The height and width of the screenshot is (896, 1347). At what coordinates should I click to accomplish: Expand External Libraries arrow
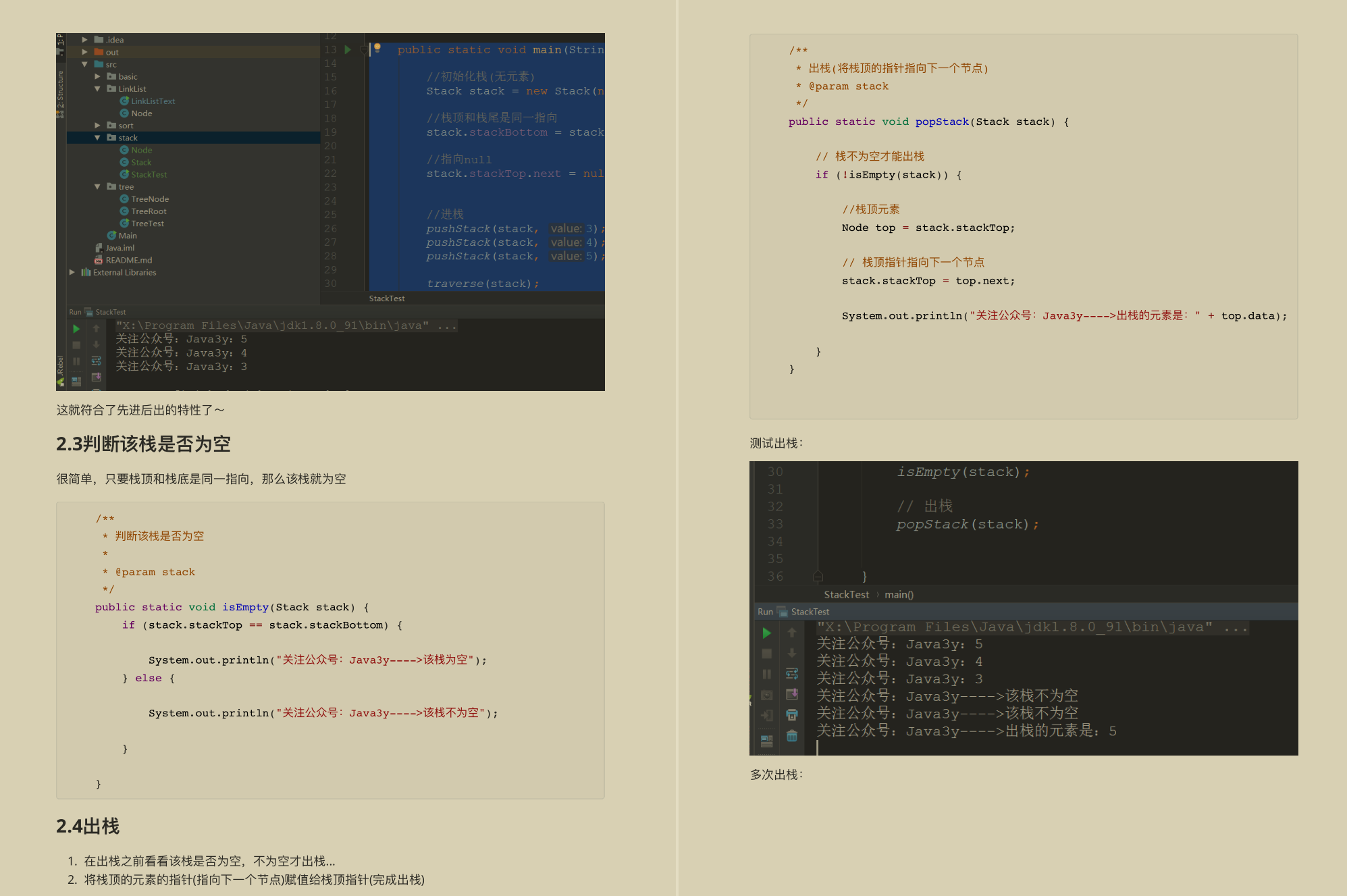pyautogui.click(x=72, y=272)
